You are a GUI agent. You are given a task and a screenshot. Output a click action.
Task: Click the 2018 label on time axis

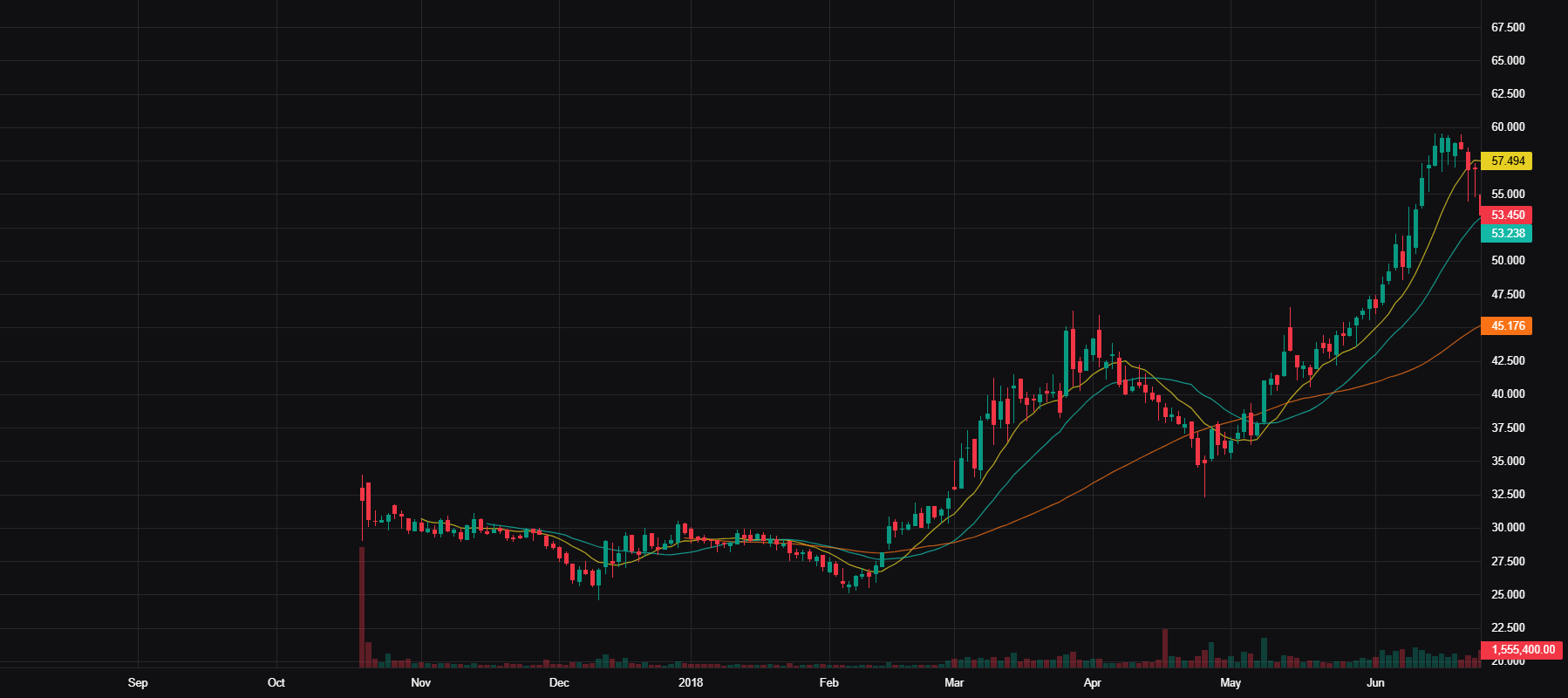(691, 682)
